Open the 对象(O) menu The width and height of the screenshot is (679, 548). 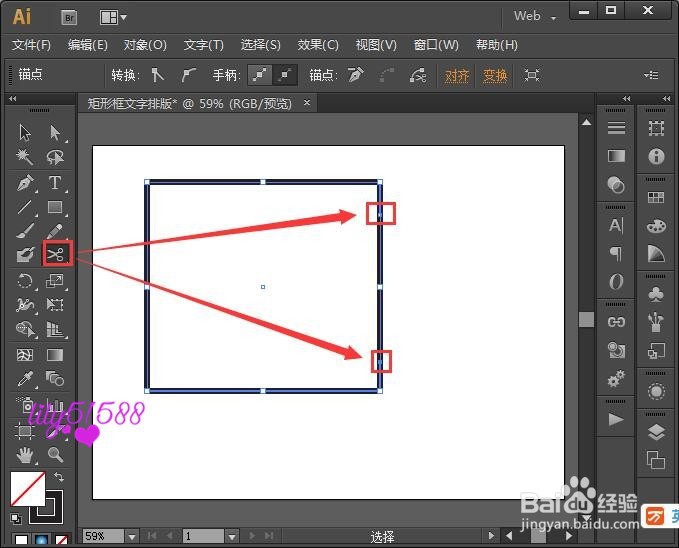[145, 45]
